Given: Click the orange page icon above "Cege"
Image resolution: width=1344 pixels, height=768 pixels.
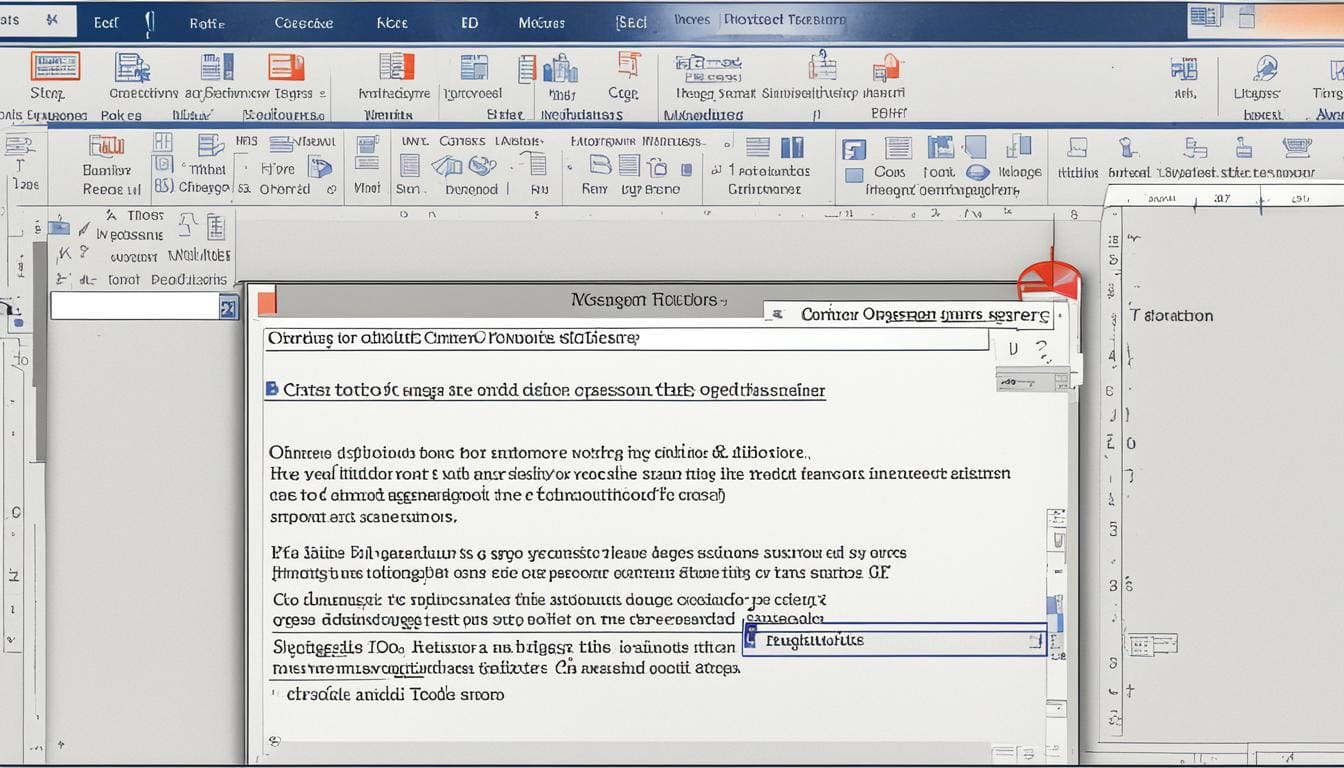Looking at the screenshot, I should click(x=629, y=65).
